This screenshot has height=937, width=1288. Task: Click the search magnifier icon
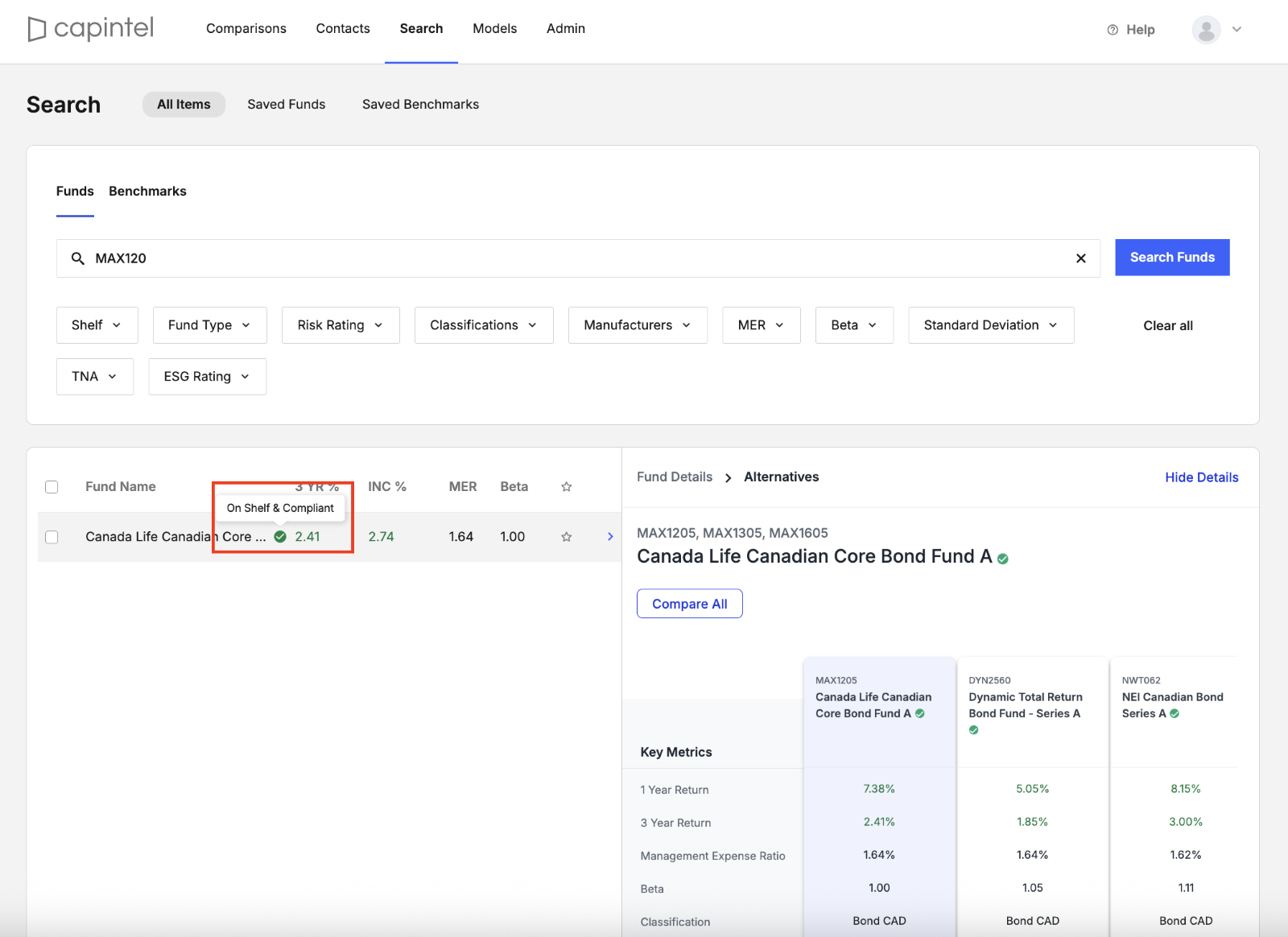click(78, 258)
